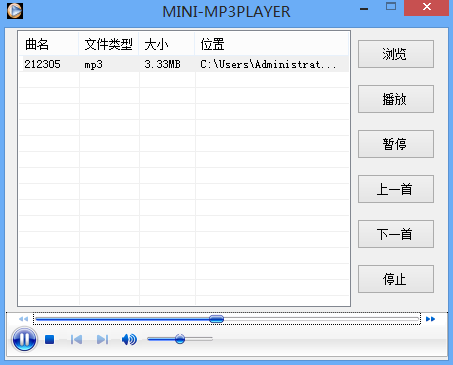Select the song named 212305
This screenshot has width=453, height=365.
42,64
